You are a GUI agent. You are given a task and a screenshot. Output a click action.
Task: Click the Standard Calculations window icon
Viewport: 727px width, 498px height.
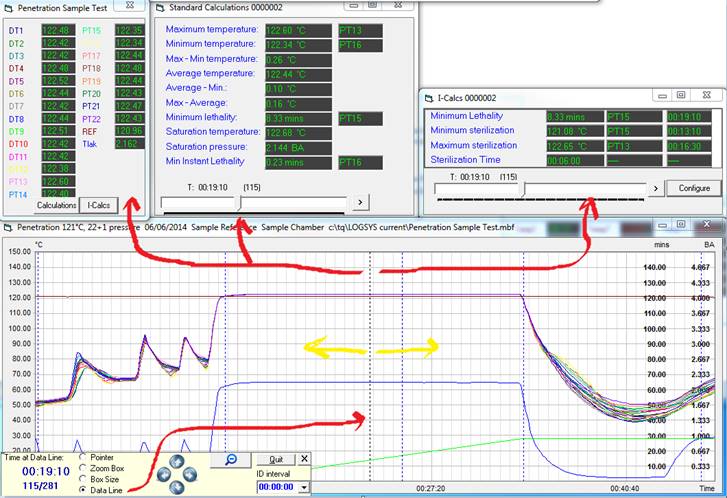pyautogui.click(x=159, y=7)
